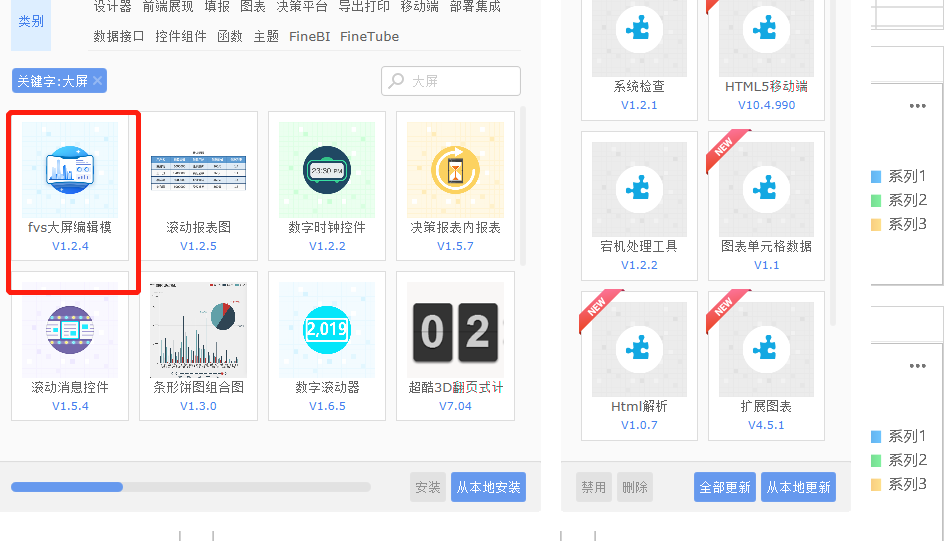This screenshot has height=541, width=948.
Task: Switch to the 图表 category
Action: (x=253, y=7)
